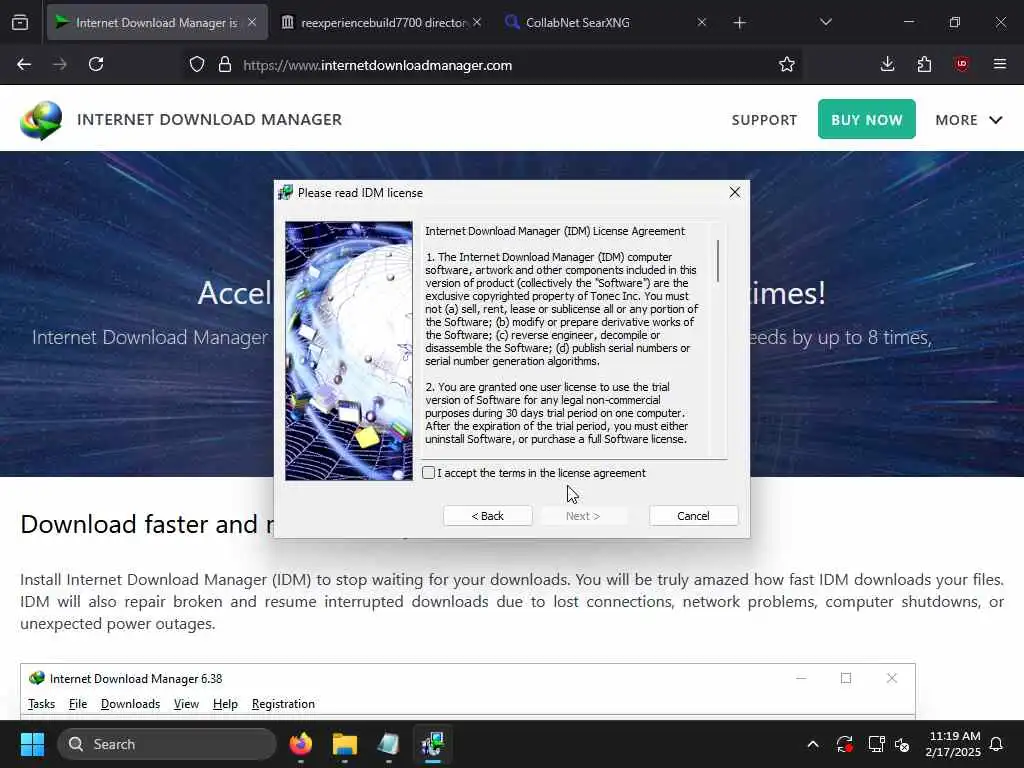The width and height of the screenshot is (1024, 768).
Task: Click the site security padlock icon
Action: [x=225, y=65]
